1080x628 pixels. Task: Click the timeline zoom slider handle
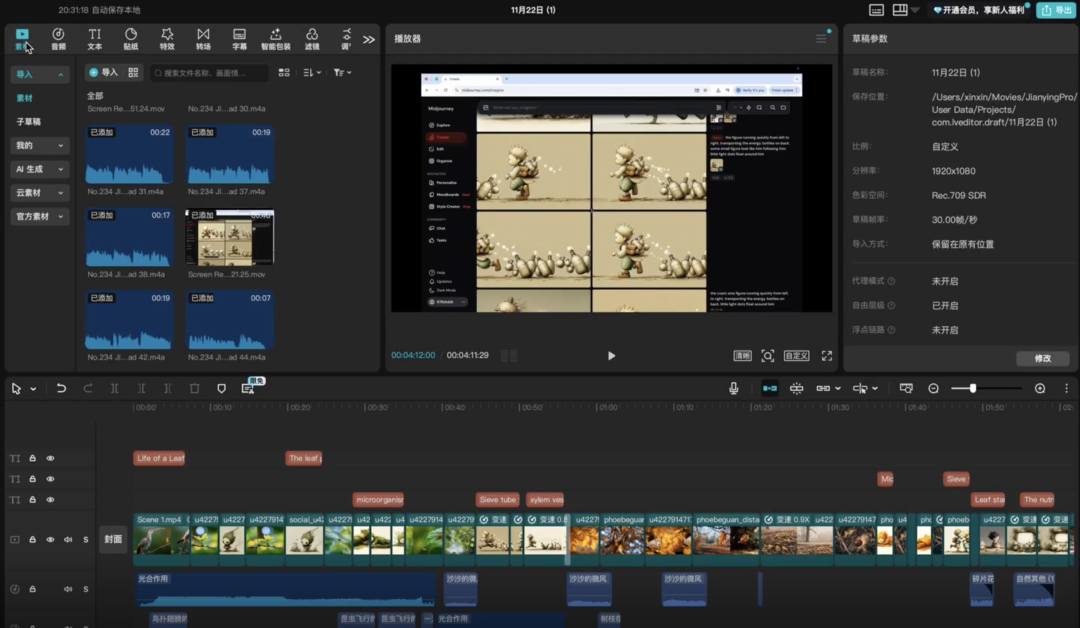972,388
